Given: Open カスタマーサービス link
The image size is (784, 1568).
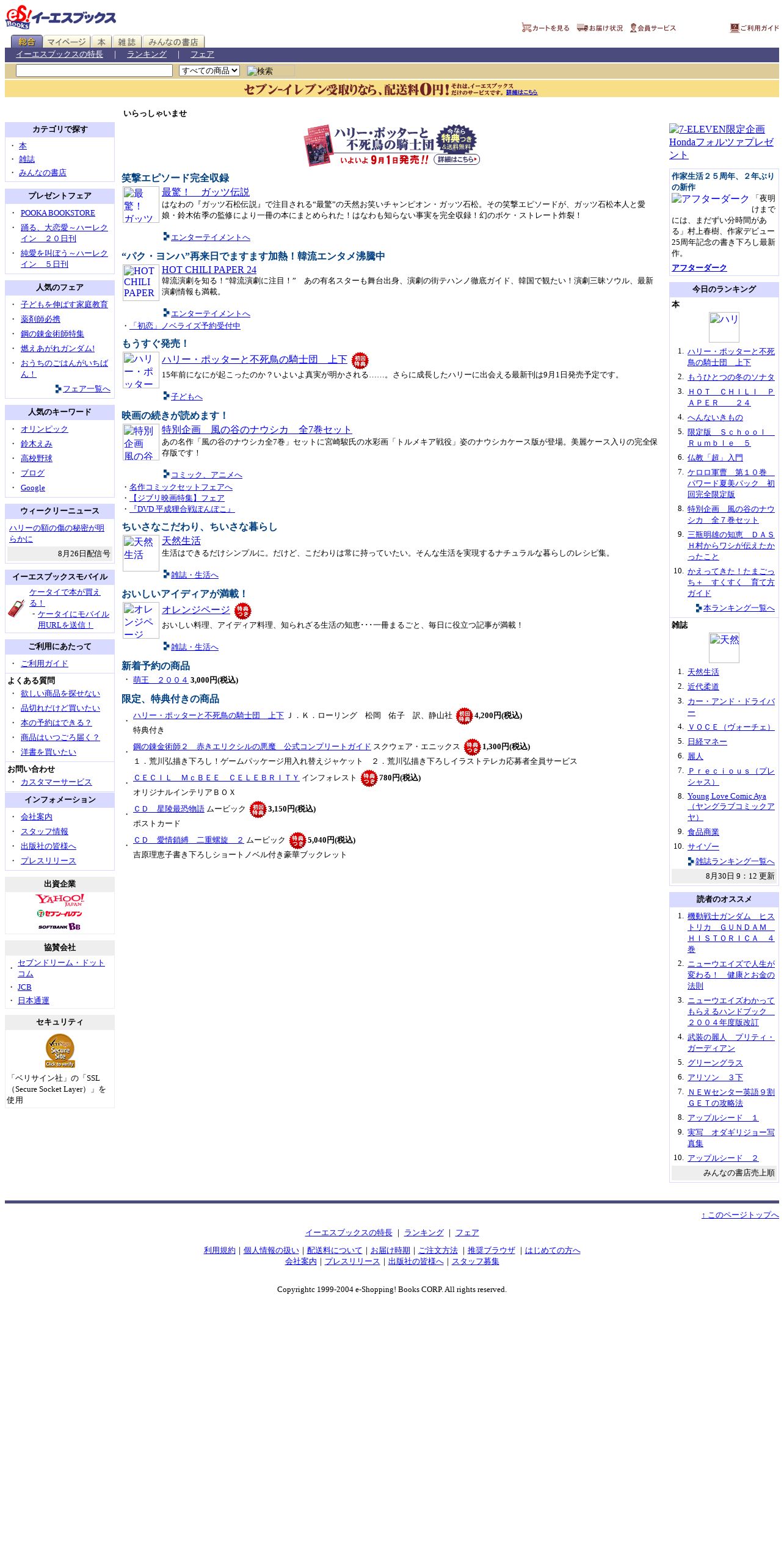Looking at the screenshot, I should pyautogui.click(x=56, y=782).
